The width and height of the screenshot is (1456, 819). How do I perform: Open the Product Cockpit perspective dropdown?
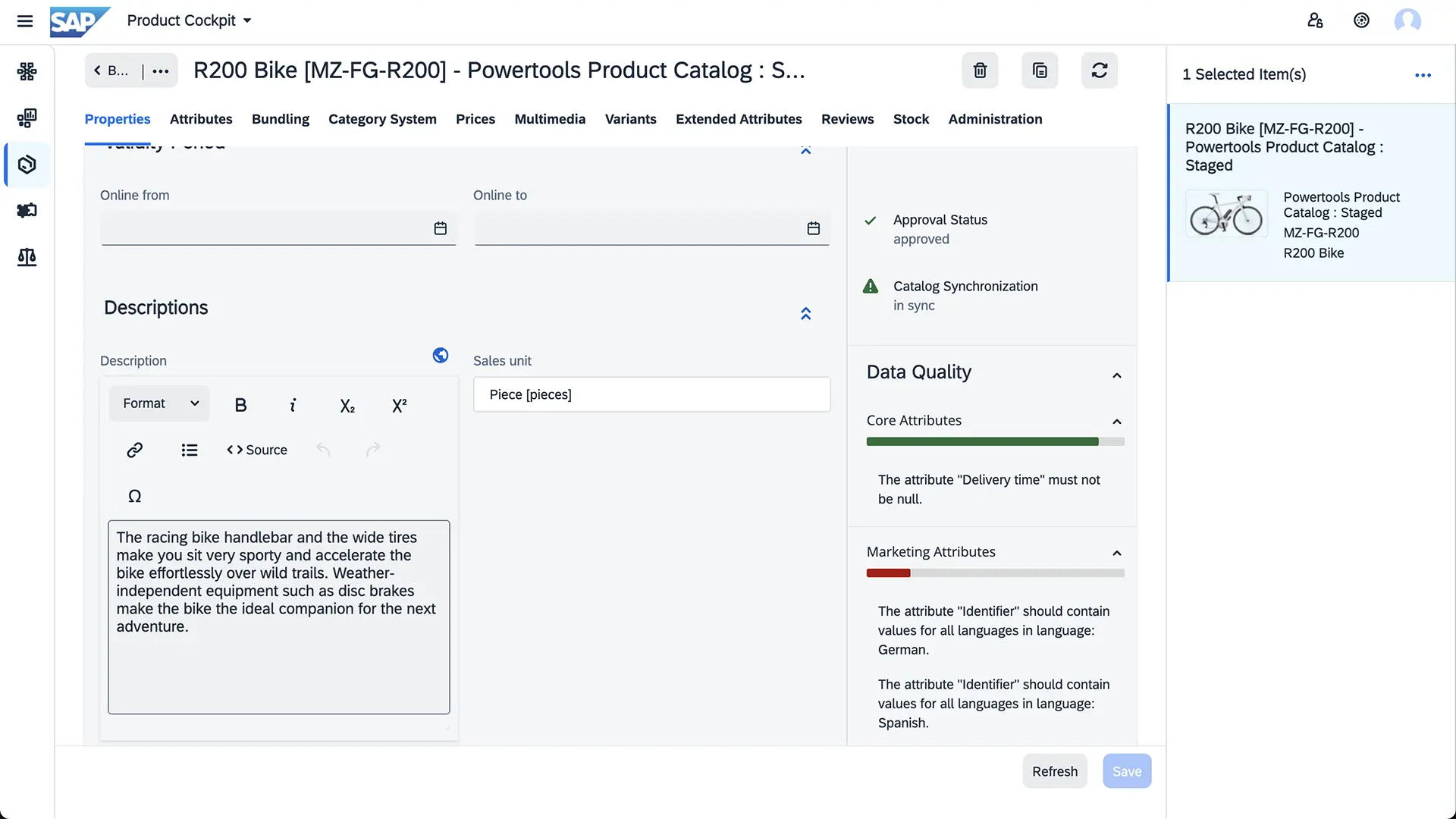[x=189, y=20]
